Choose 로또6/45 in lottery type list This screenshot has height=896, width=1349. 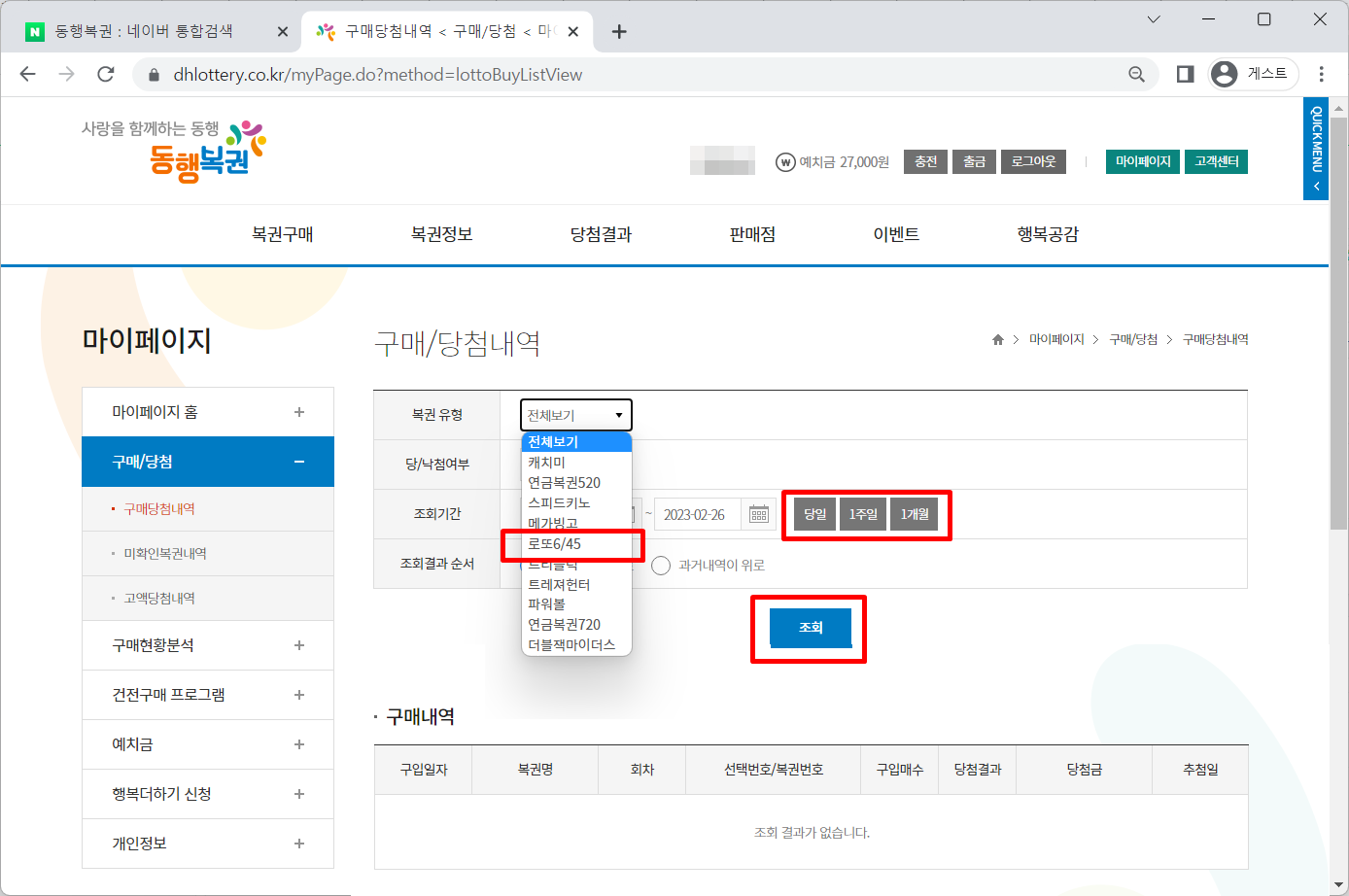[577, 544]
